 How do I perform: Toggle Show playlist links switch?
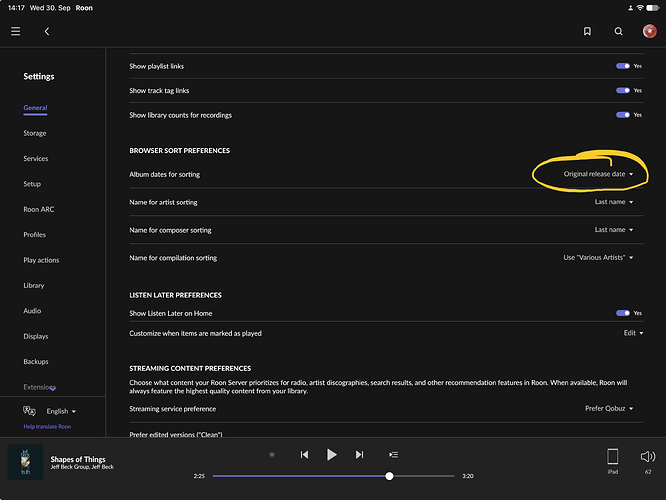tap(623, 66)
